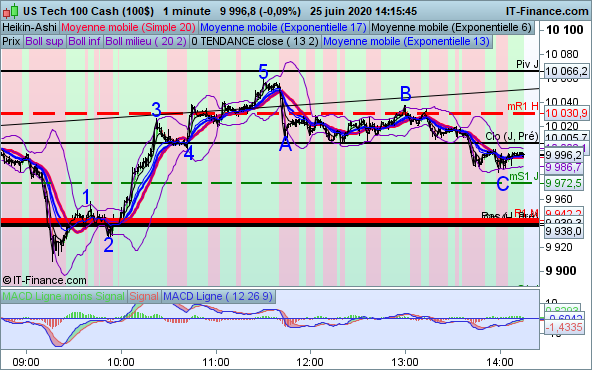Click the 10 100 price axis label
The width and height of the screenshot is (592, 370).
click(565, 30)
